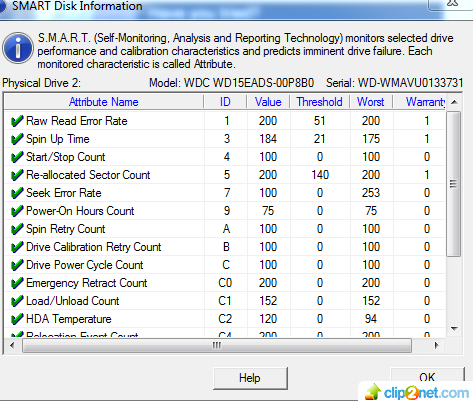
Task: Select the Seek Error Rate row
Action: click(225, 193)
